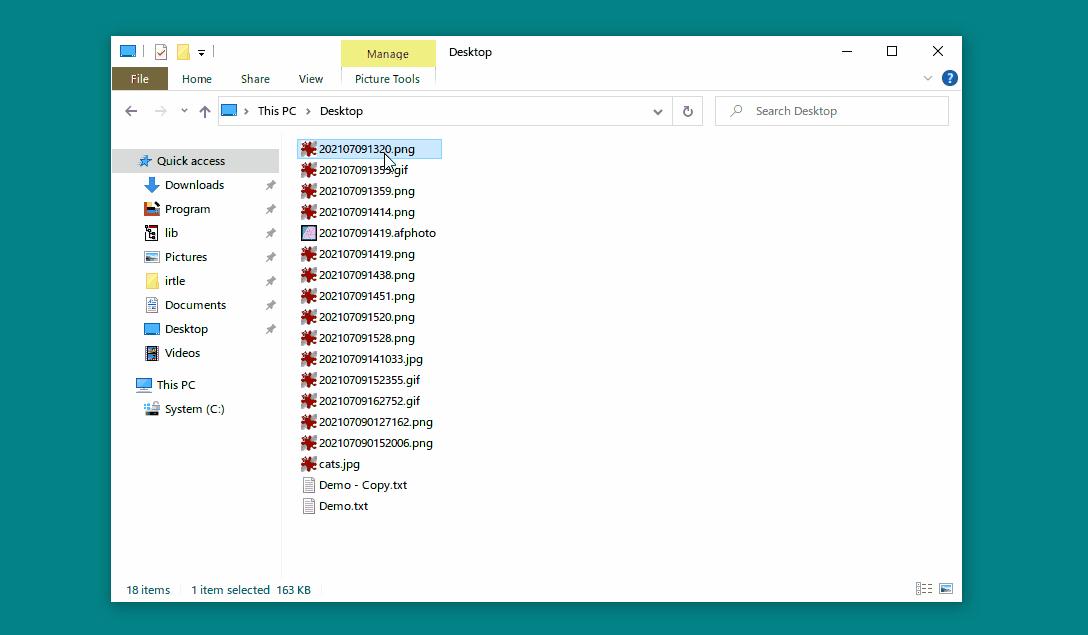Minimize the Desktop Explorer window
The width and height of the screenshot is (1088, 635).
pyautogui.click(x=847, y=51)
